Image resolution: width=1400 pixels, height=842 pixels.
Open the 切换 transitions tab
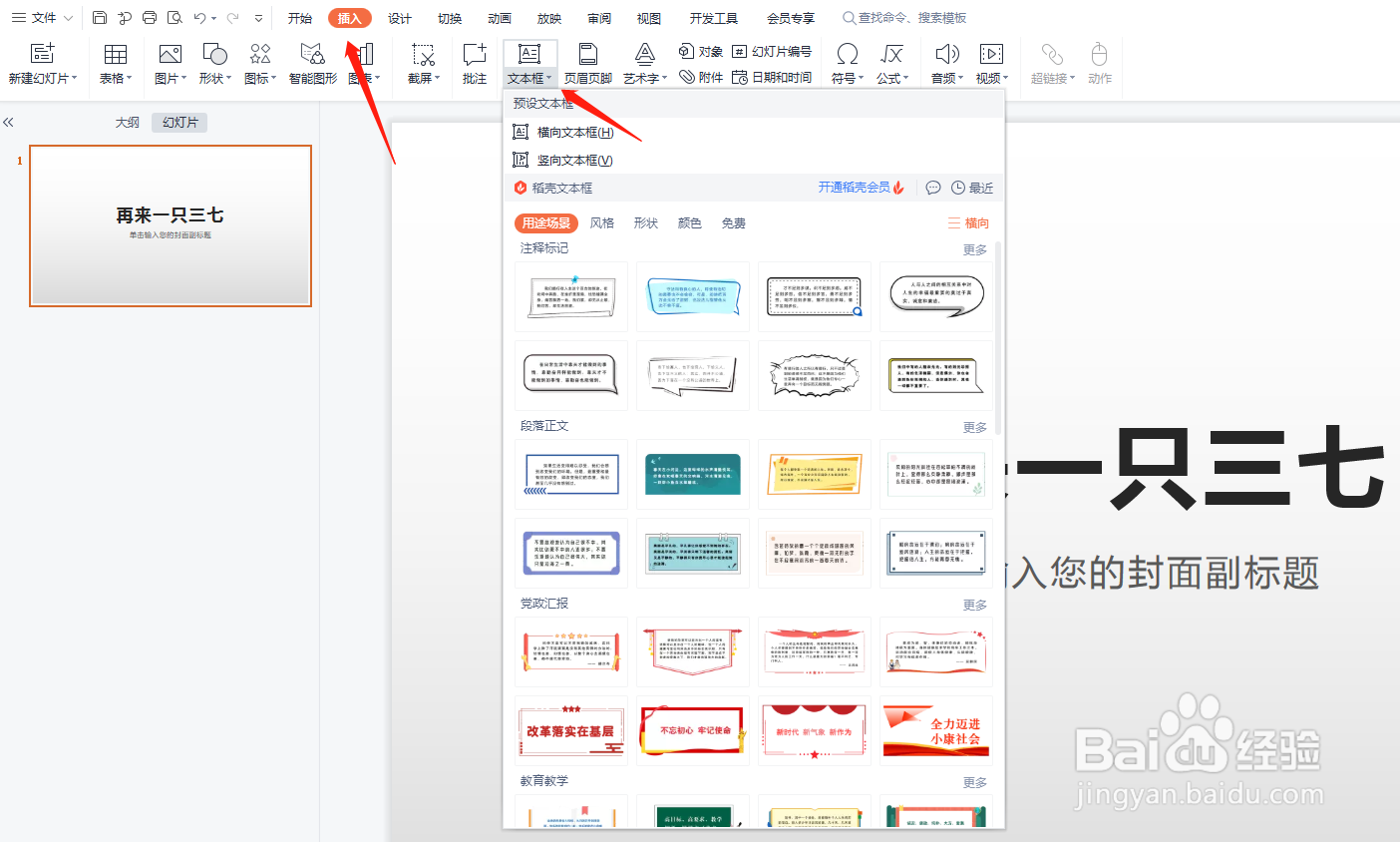click(x=450, y=18)
